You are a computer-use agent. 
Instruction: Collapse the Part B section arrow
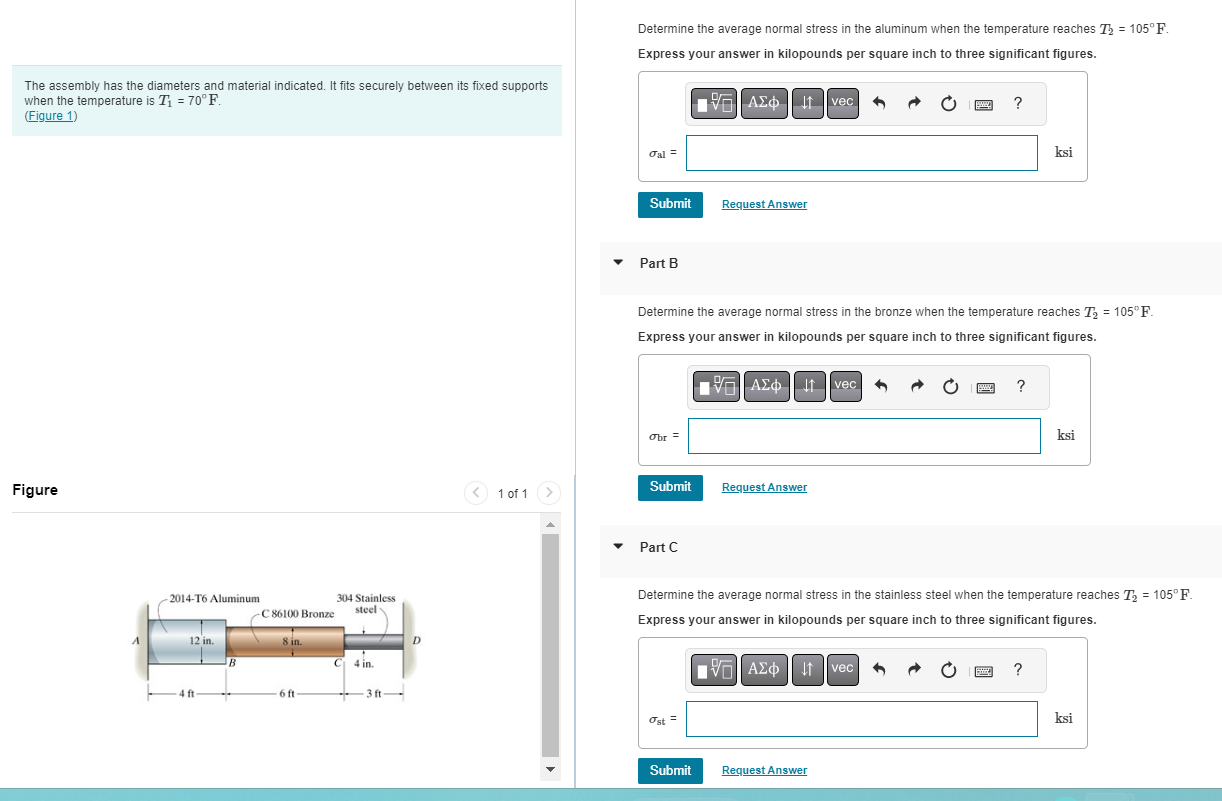click(618, 263)
